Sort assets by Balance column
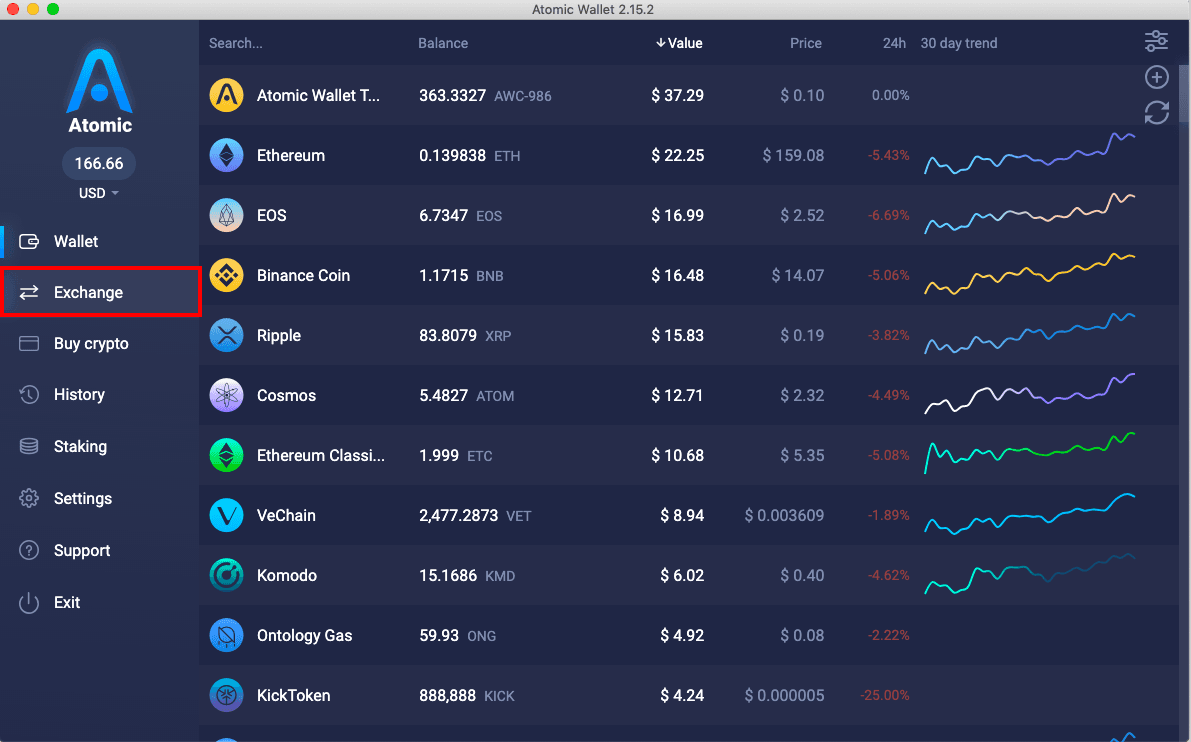 point(443,43)
